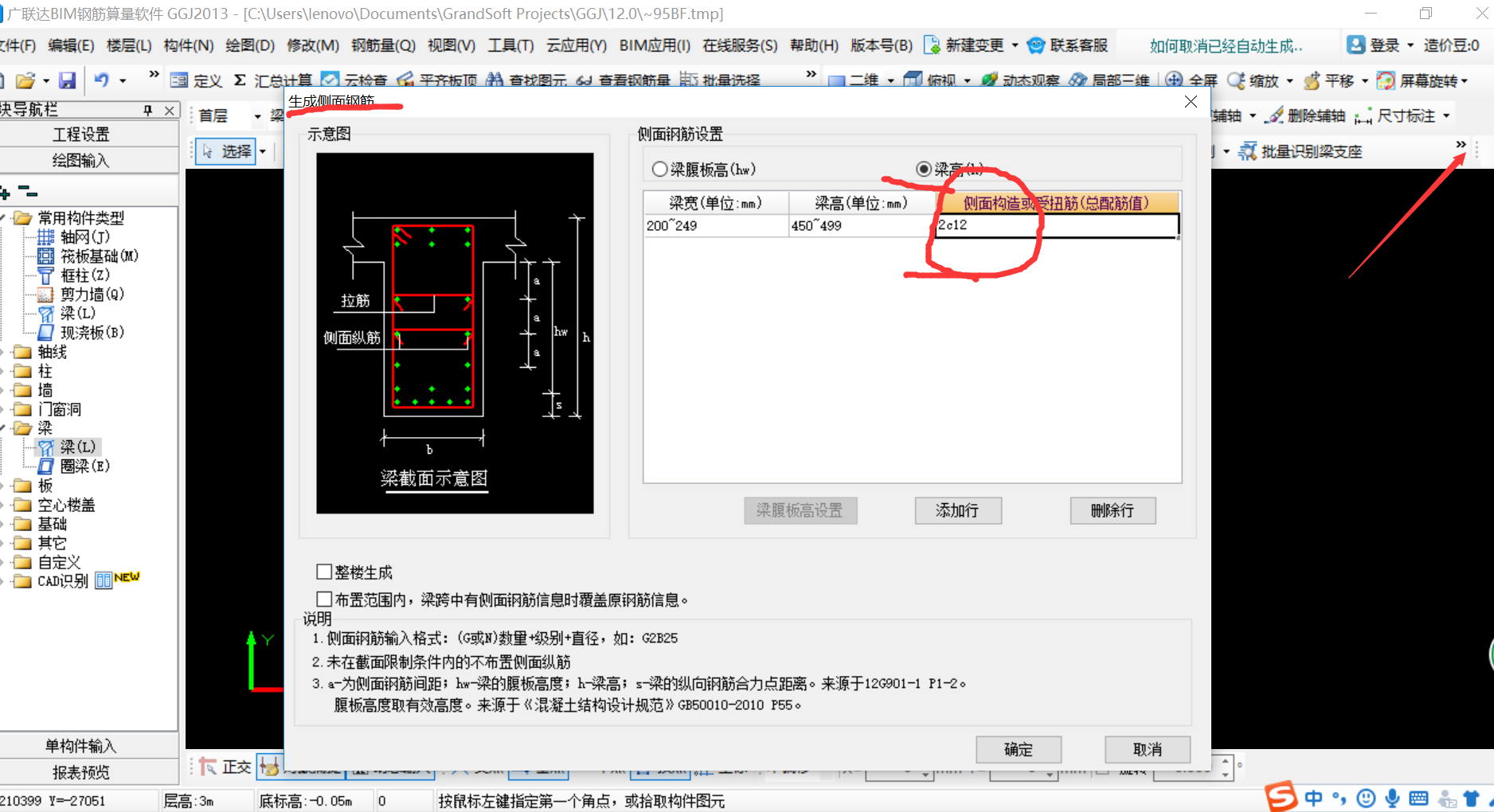The height and width of the screenshot is (812, 1494).
Task: Click the 登录 user icon
Action: [1355, 45]
